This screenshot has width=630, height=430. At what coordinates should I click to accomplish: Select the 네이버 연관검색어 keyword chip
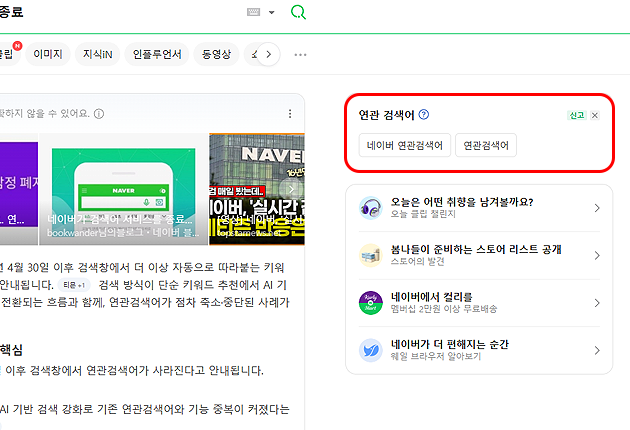tap(405, 145)
